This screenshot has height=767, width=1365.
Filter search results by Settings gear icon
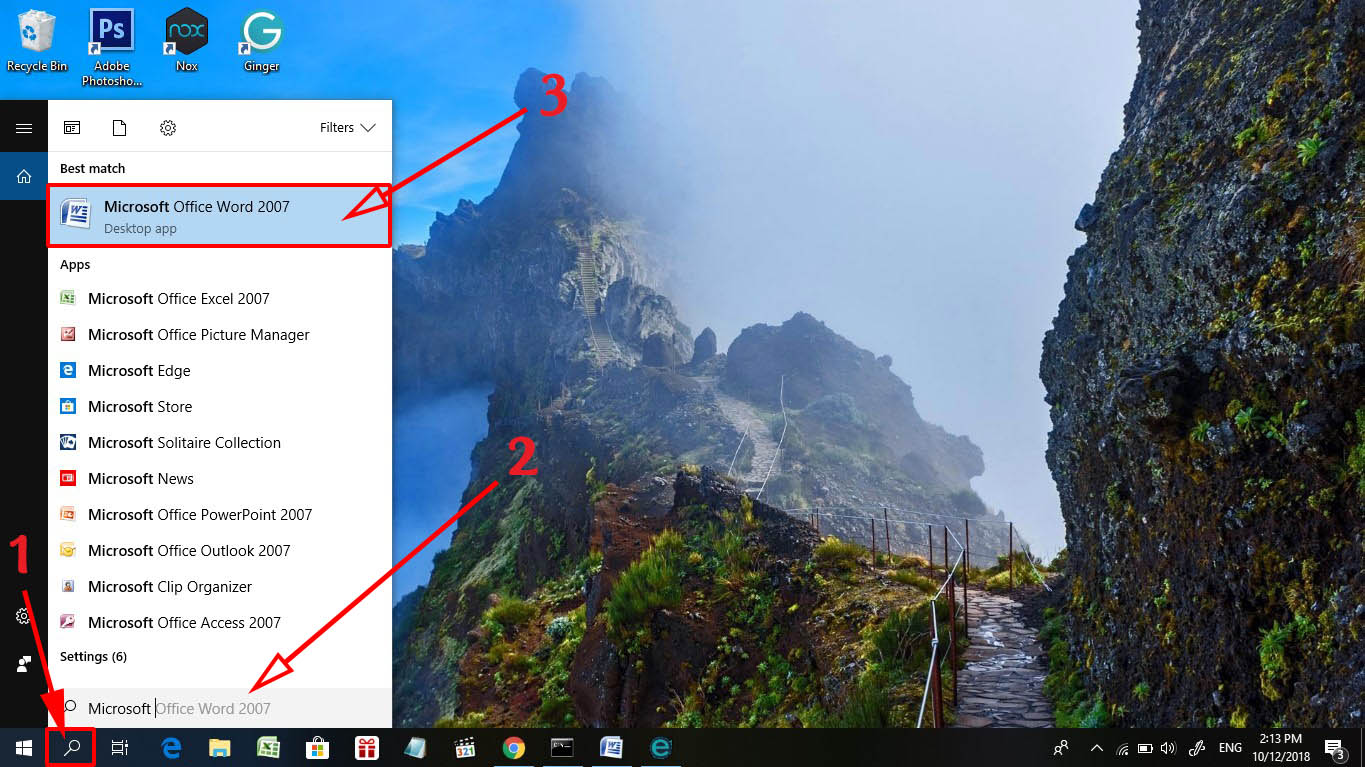[168, 128]
